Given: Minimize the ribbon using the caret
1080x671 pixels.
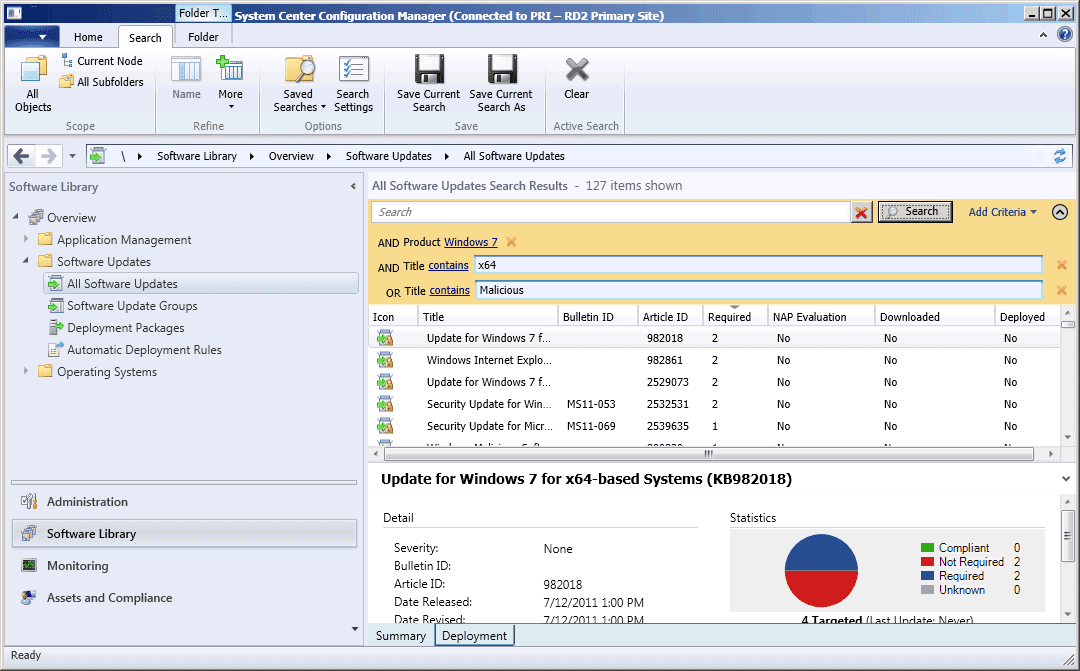Looking at the screenshot, I should 1043,34.
